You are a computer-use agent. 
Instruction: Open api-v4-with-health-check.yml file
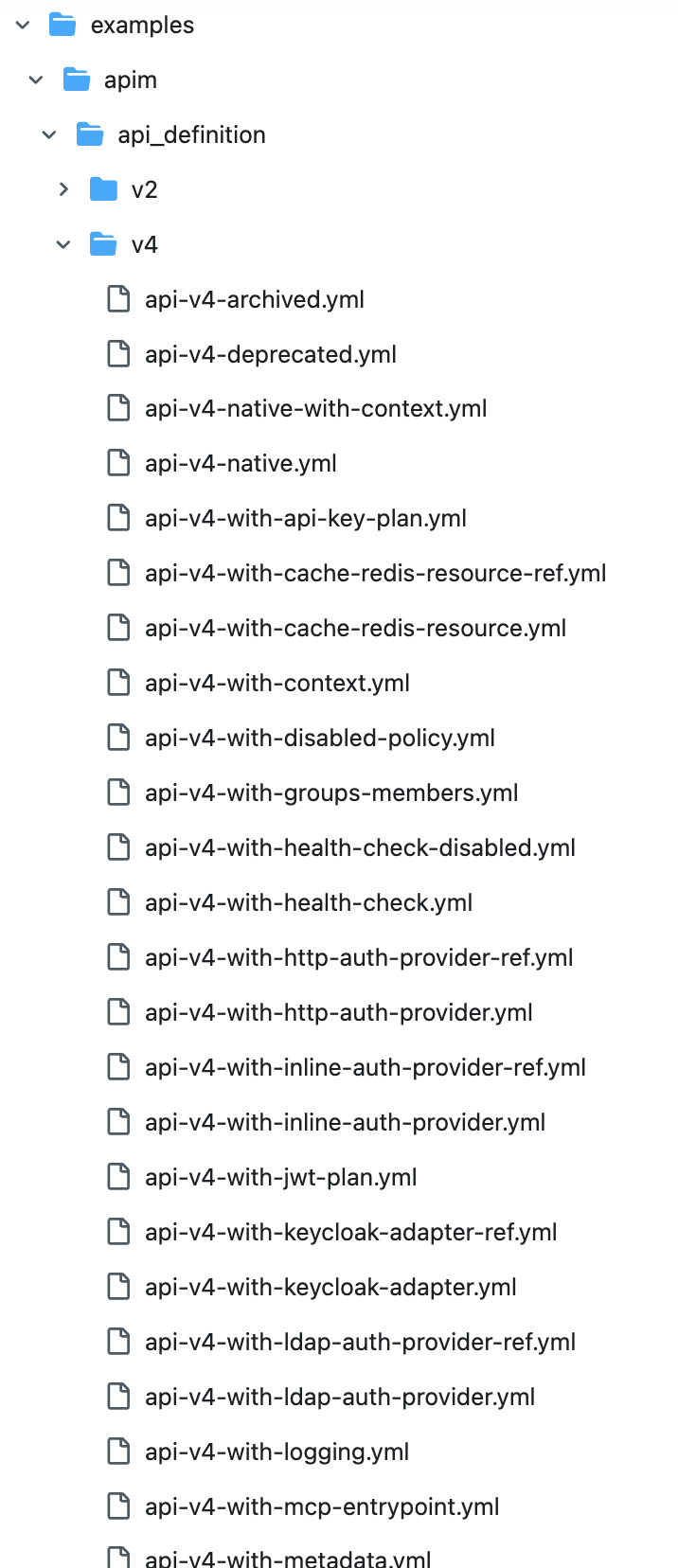(308, 903)
